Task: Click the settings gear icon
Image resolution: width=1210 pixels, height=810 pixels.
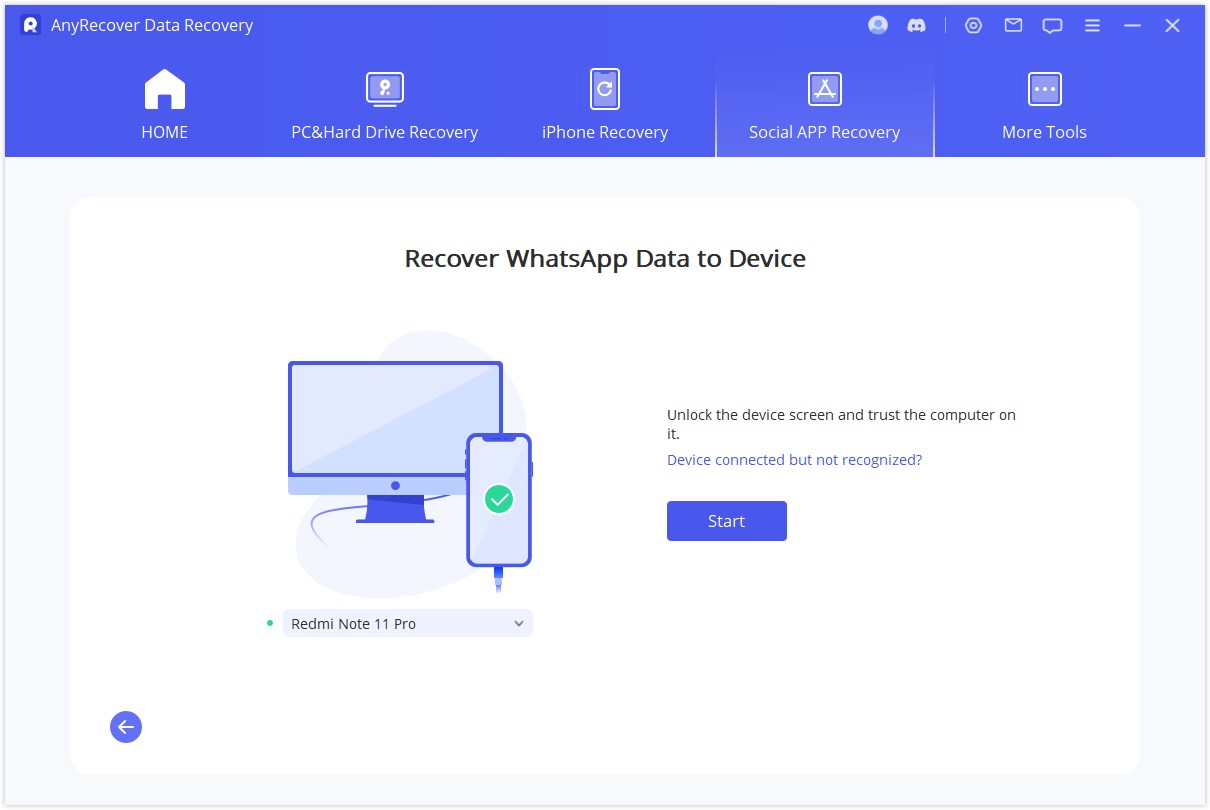Action: click(x=973, y=25)
